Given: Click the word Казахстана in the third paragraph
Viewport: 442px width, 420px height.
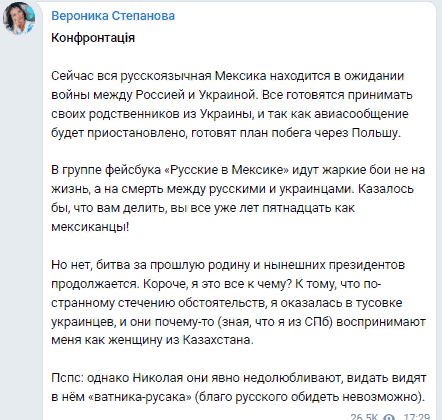Looking at the screenshot, I should click(218, 340).
